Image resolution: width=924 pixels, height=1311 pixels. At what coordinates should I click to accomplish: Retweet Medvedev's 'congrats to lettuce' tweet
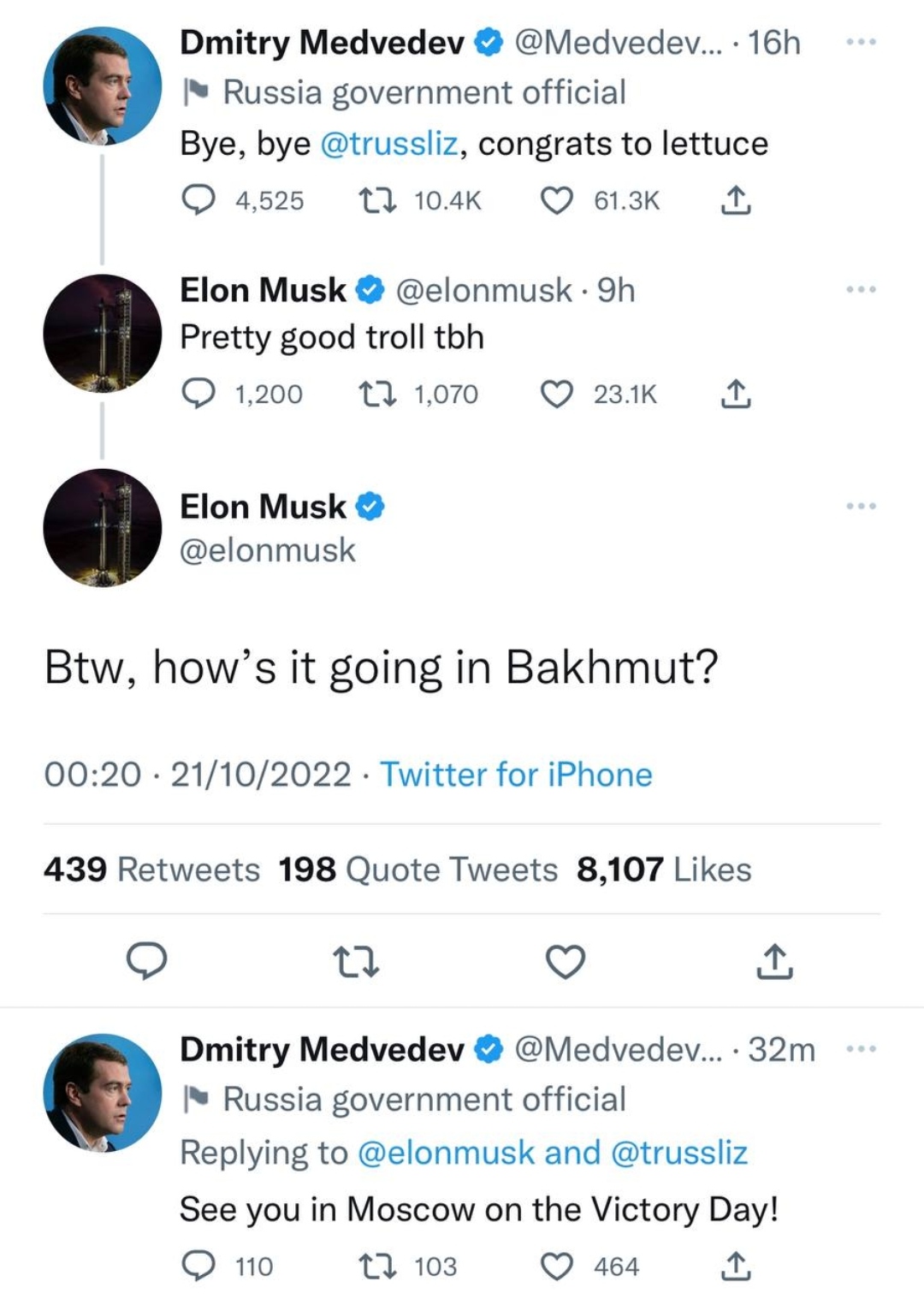[x=376, y=200]
